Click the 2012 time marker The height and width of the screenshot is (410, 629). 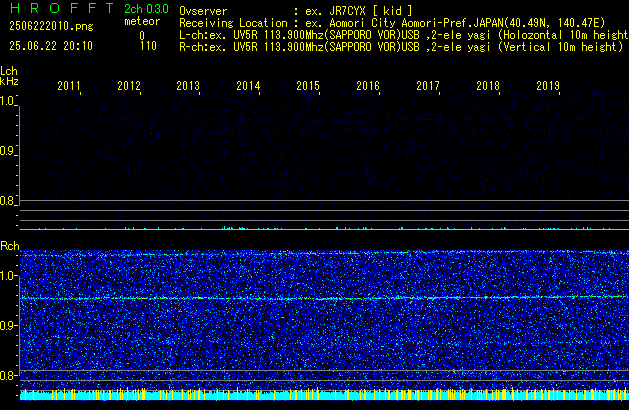coord(129,86)
